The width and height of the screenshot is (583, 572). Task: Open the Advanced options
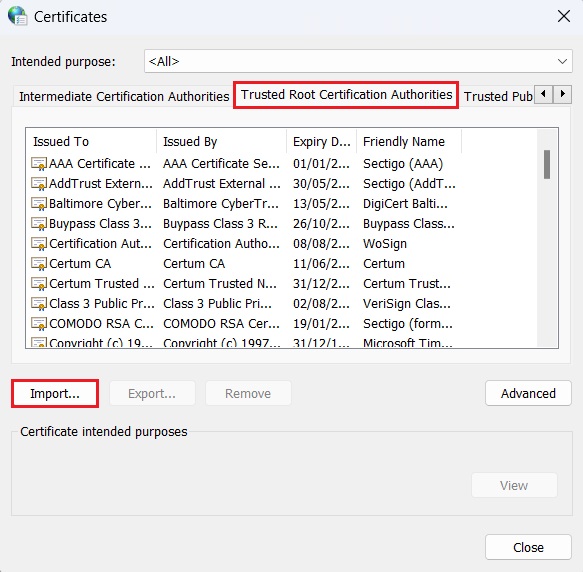528,393
